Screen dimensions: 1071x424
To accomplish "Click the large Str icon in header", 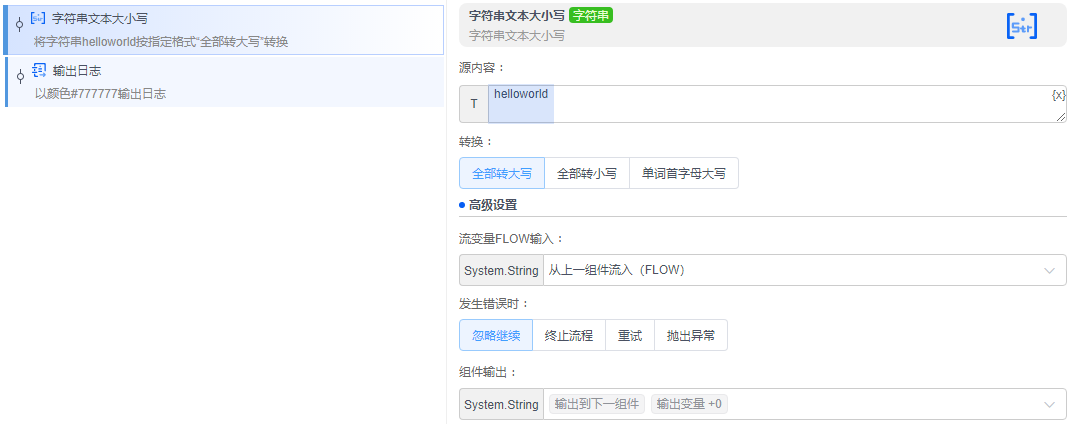I will coord(1022,26).
